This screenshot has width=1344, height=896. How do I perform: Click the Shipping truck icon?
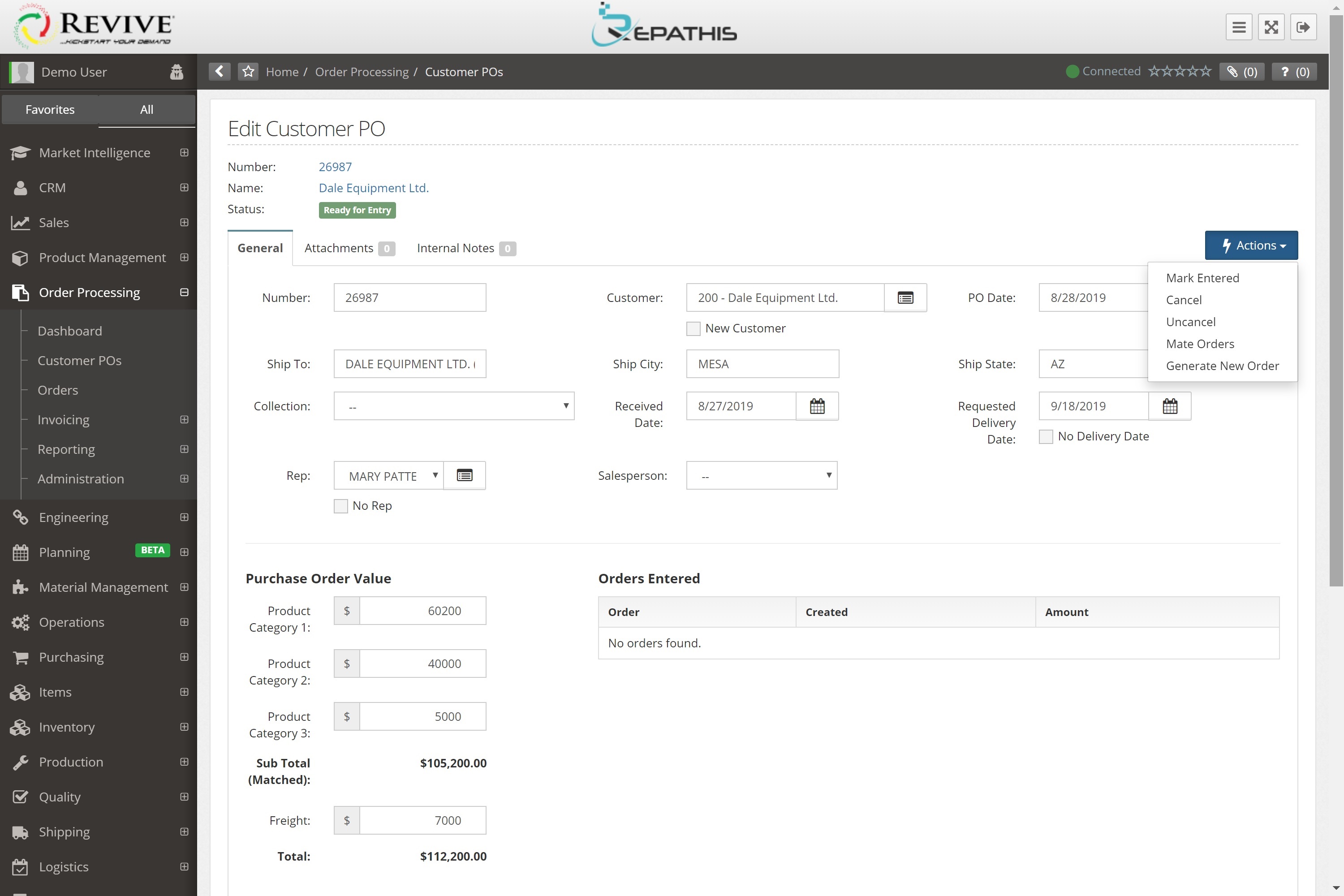tap(20, 832)
